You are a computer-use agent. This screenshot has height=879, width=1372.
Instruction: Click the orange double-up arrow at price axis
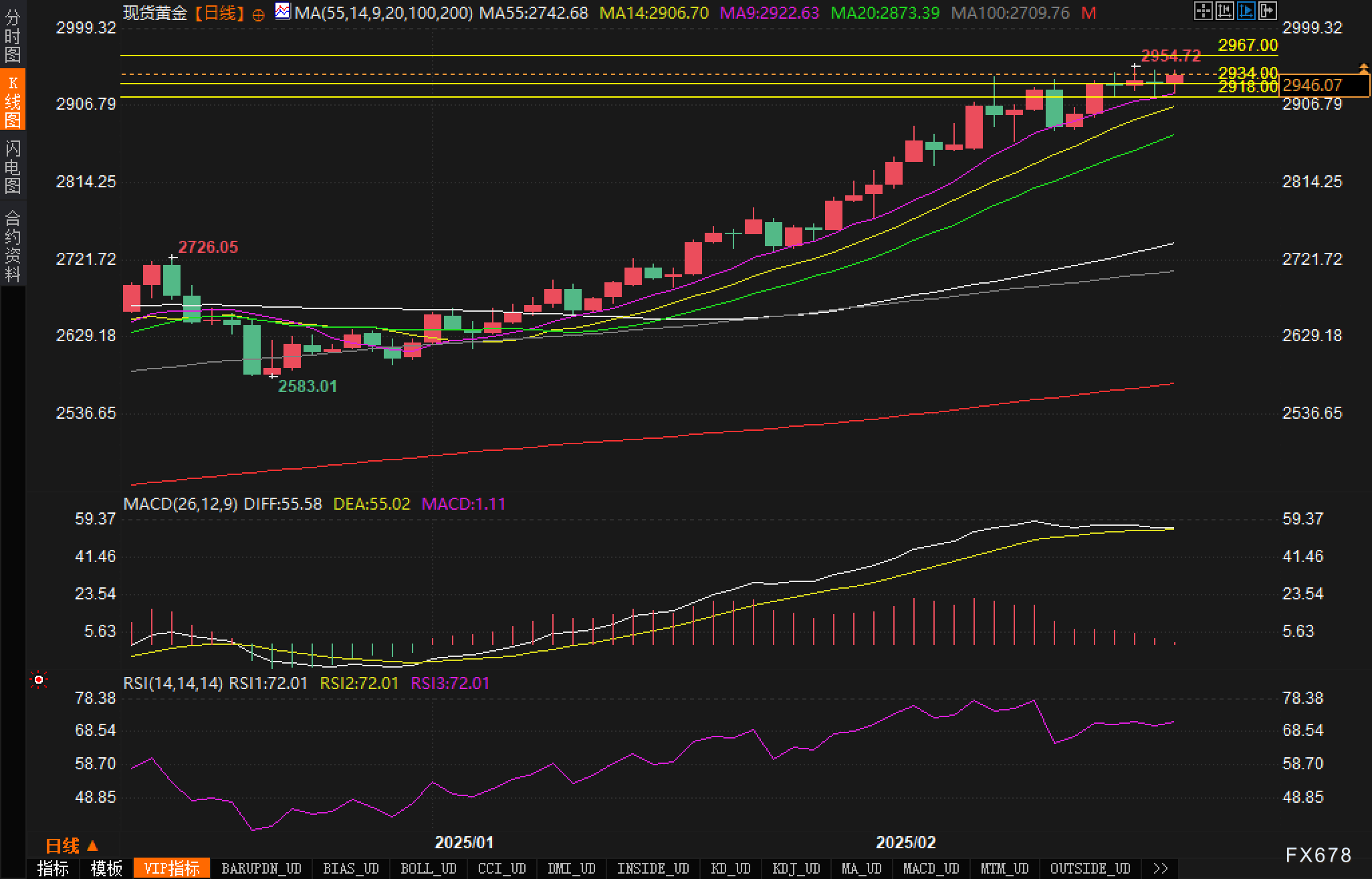point(1363,68)
